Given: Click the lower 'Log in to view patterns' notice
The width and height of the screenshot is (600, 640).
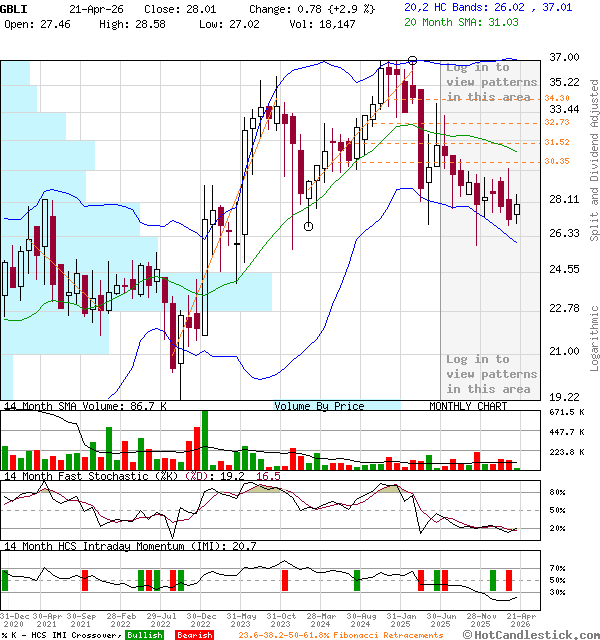Looking at the screenshot, I should 490,374.
